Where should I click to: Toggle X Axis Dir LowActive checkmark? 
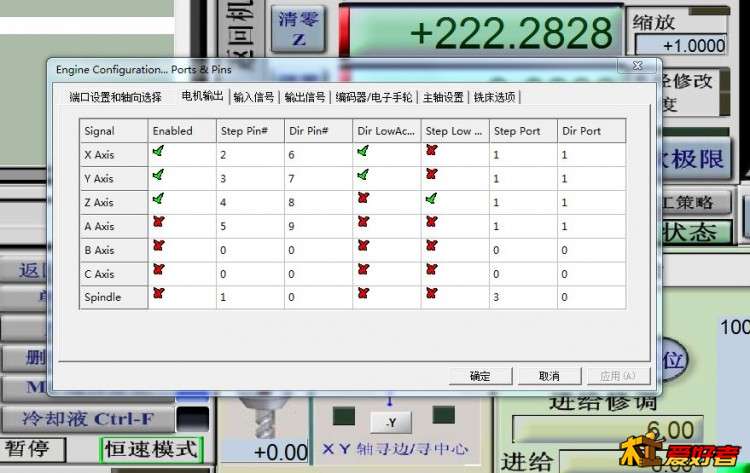[x=363, y=152]
